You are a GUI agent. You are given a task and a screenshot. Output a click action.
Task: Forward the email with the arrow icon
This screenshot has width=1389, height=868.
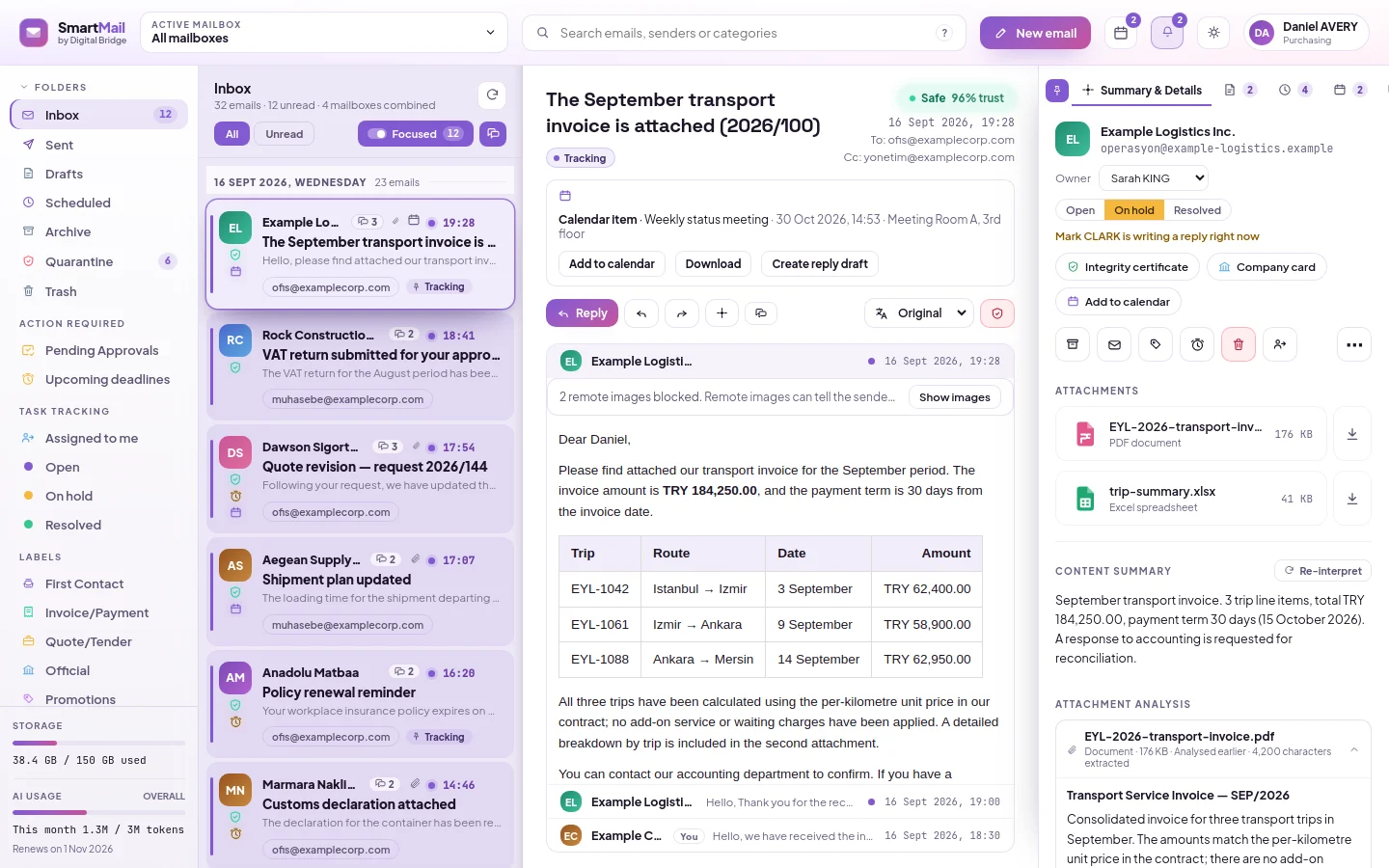(x=682, y=313)
